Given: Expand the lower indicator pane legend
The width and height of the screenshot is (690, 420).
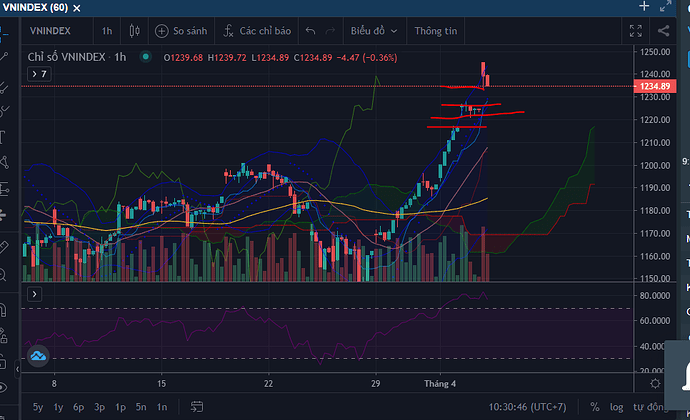Looking at the screenshot, I should pos(34,294).
